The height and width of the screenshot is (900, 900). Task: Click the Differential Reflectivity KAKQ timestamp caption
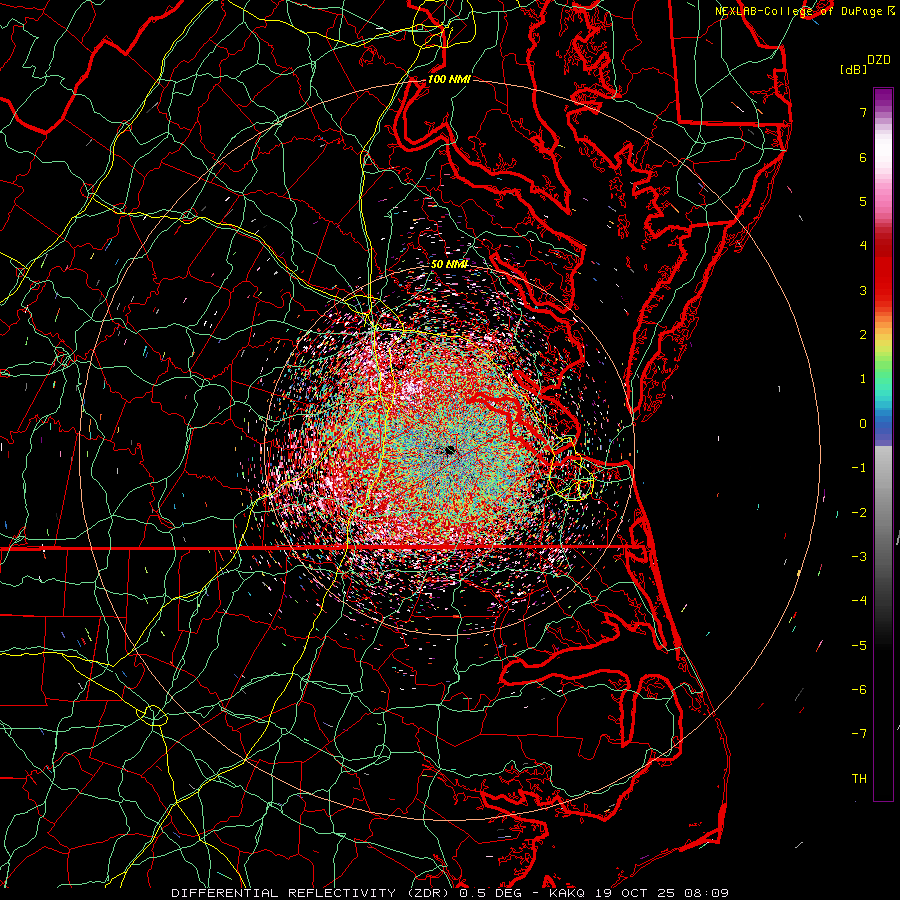pos(450,893)
